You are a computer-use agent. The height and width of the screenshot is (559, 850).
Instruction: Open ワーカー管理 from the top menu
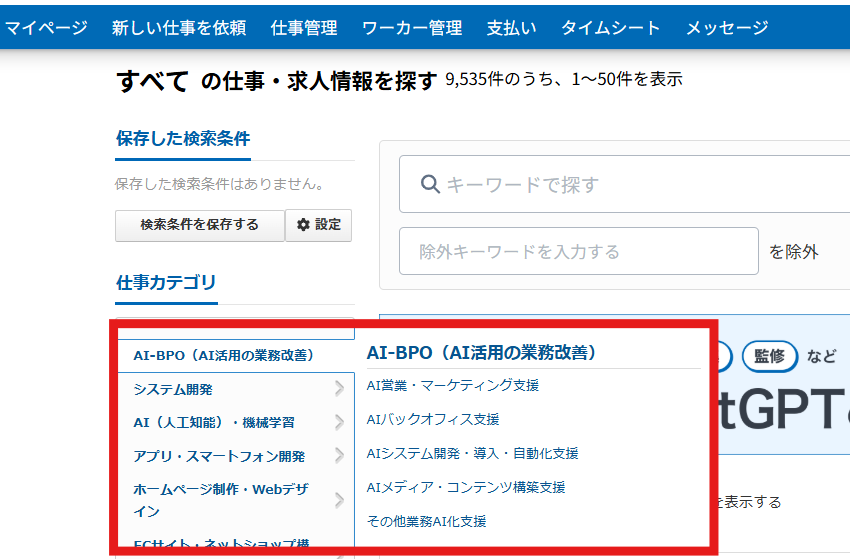412,28
